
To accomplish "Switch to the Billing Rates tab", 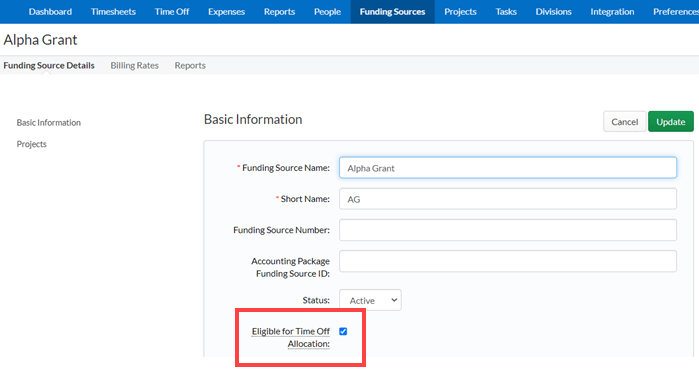I will 135,65.
